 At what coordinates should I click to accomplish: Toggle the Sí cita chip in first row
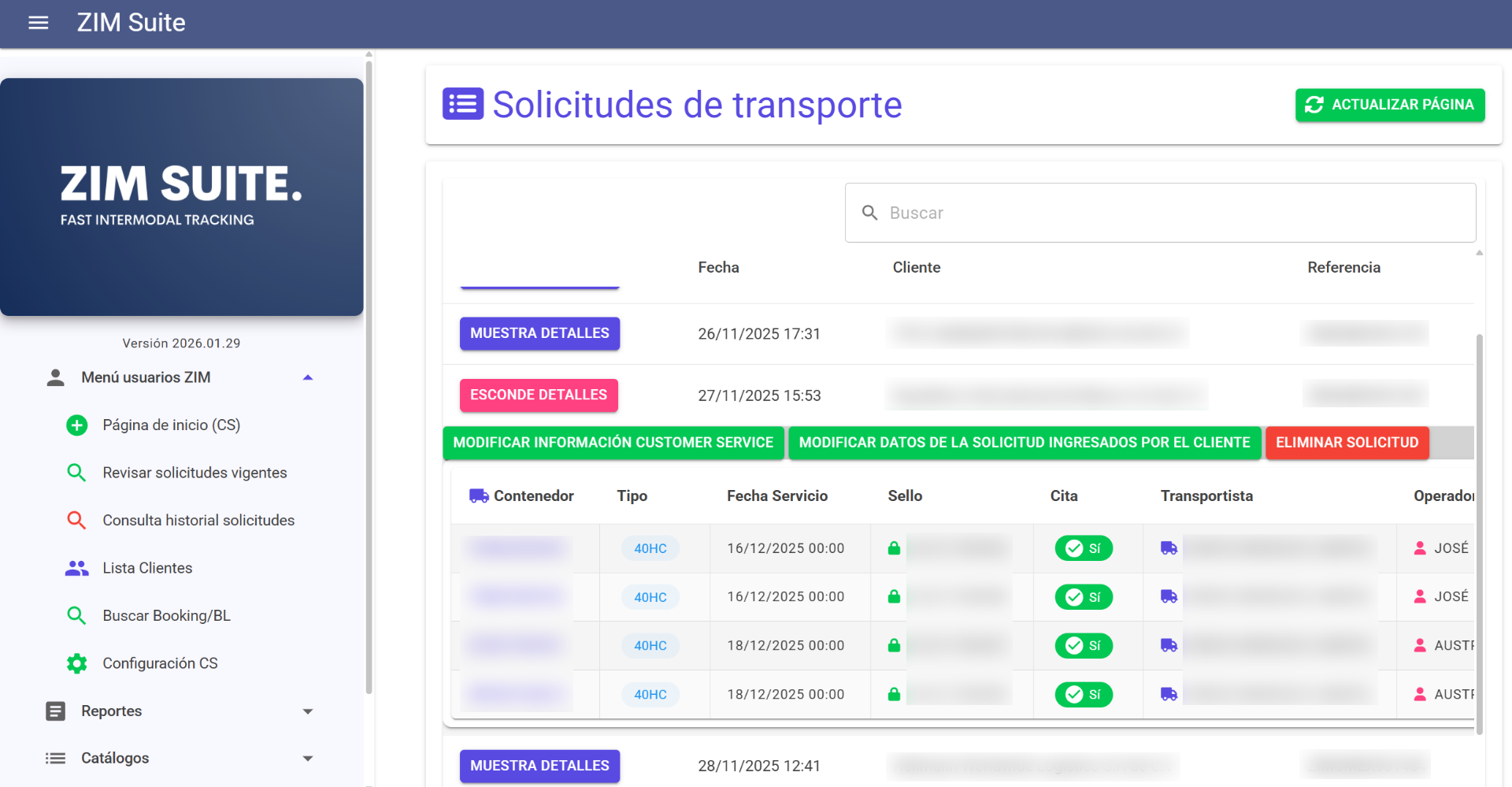click(x=1084, y=548)
